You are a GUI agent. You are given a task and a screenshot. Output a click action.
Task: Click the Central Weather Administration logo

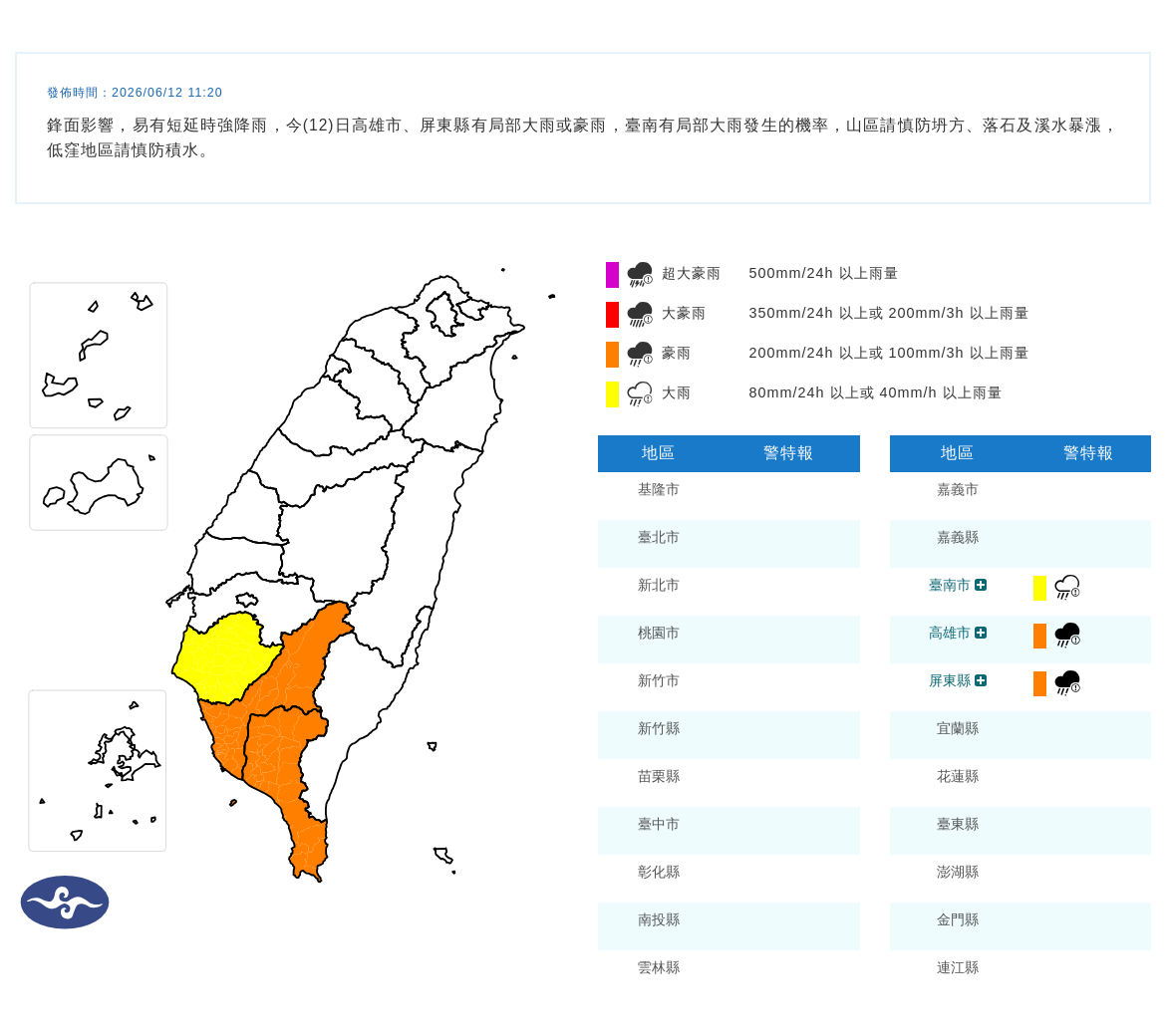[65, 903]
